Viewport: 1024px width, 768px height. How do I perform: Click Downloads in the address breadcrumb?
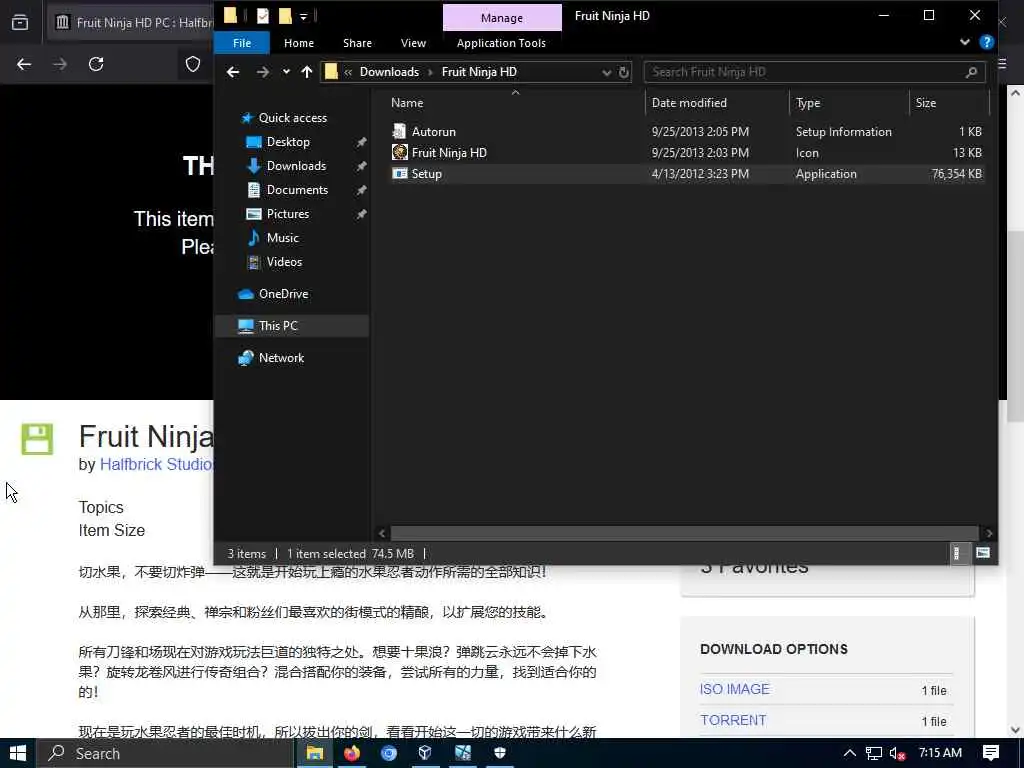click(x=389, y=72)
